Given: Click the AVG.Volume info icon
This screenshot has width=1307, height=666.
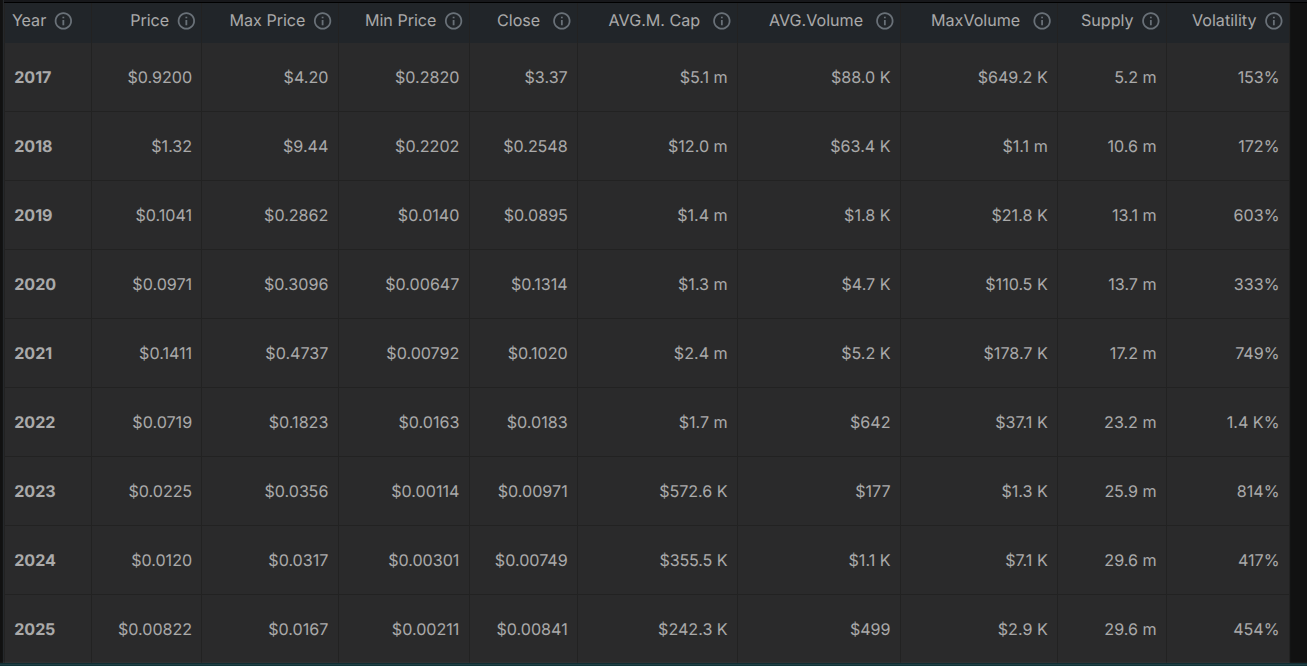Looking at the screenshot, I should click(x=885, y=21).
